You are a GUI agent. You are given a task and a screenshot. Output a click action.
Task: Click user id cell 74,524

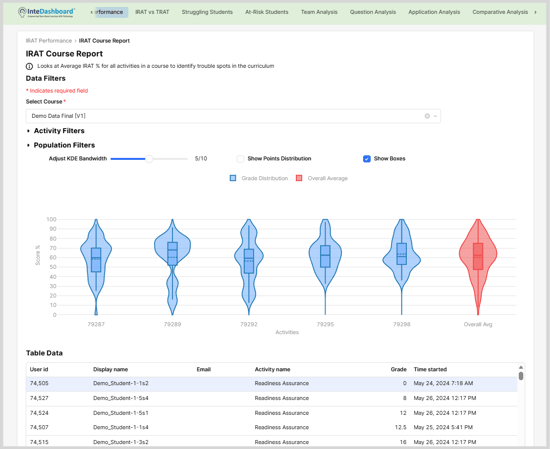pyautogui.click(x=39, y=413)
